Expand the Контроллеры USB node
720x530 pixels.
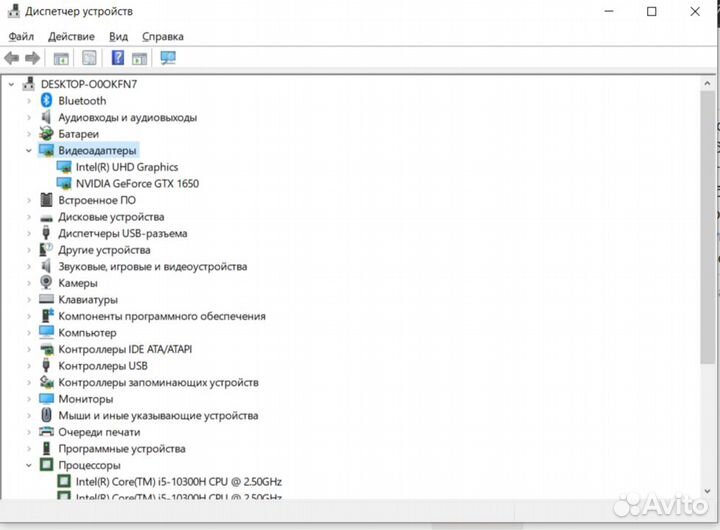point(29,366)
